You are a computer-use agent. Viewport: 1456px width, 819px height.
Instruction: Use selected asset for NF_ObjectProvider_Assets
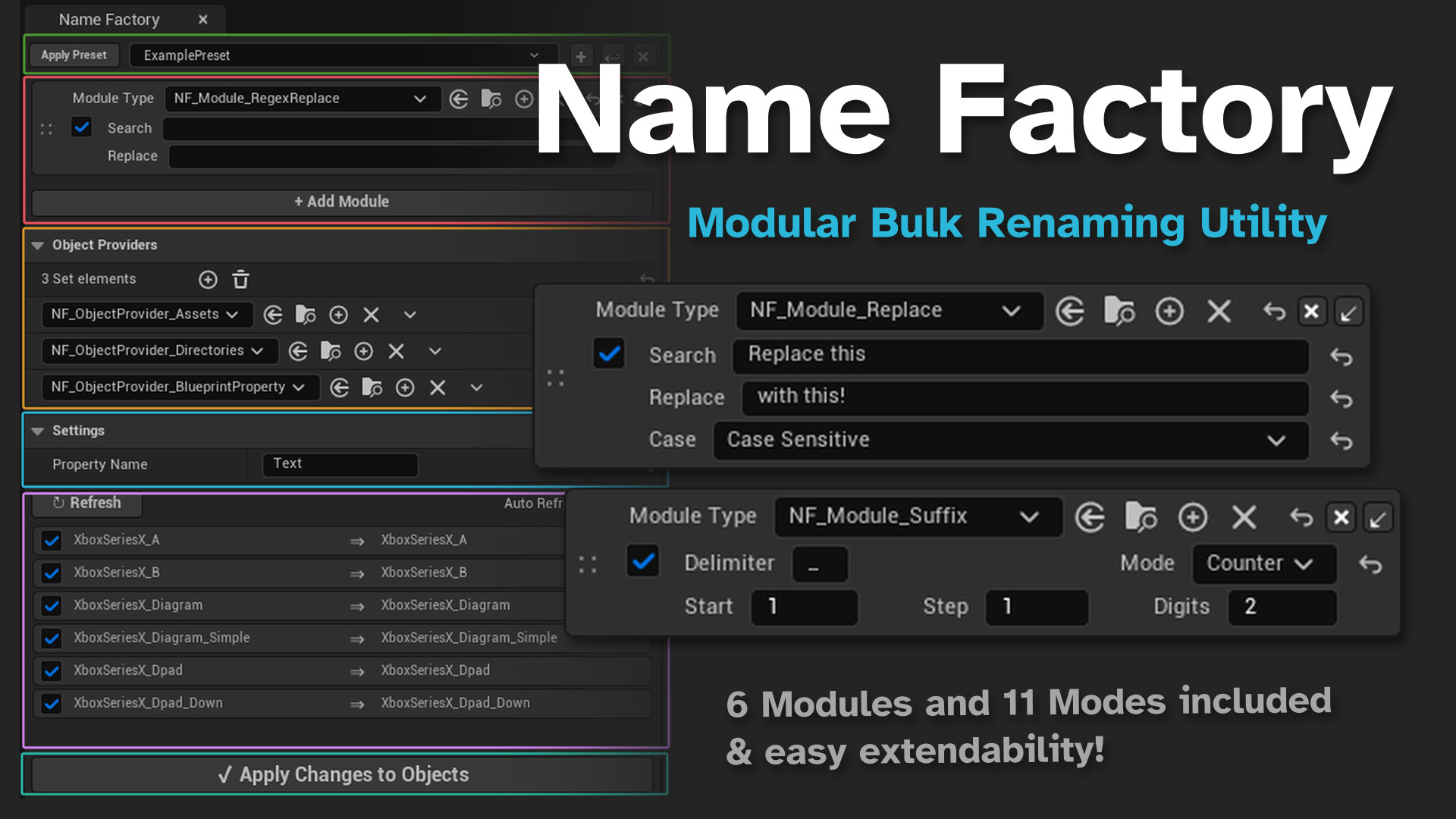click(x=273, y=315)
